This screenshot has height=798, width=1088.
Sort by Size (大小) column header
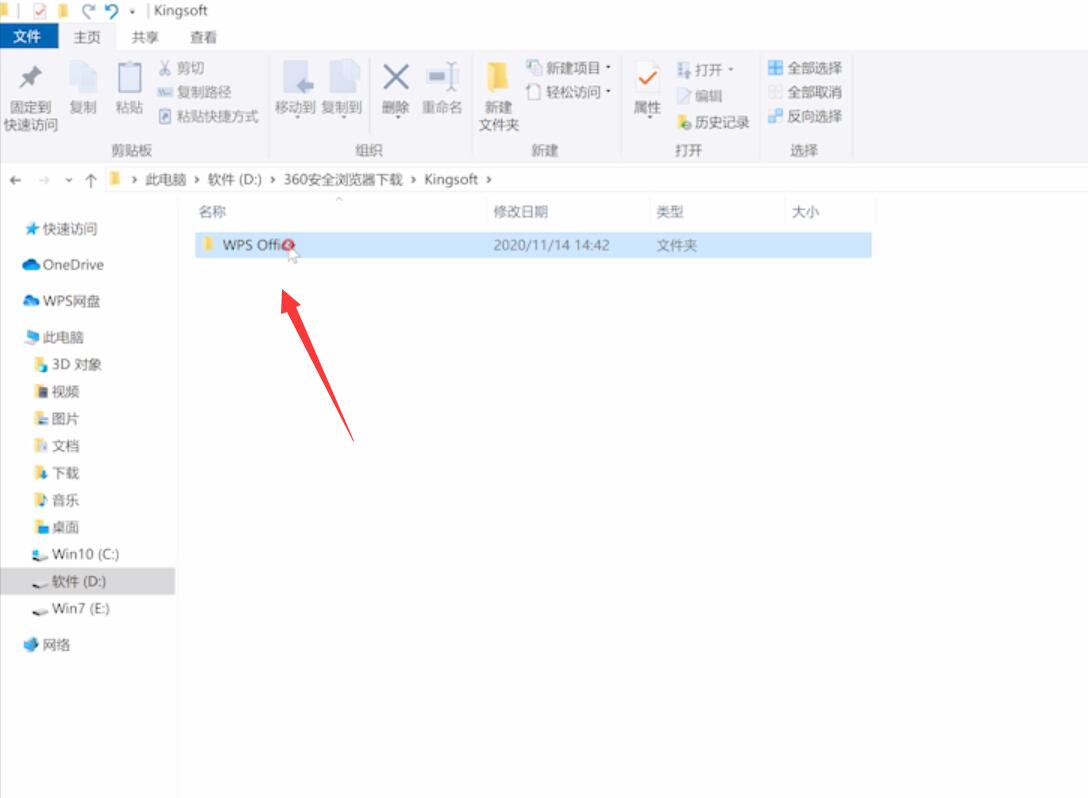(805, 212)
